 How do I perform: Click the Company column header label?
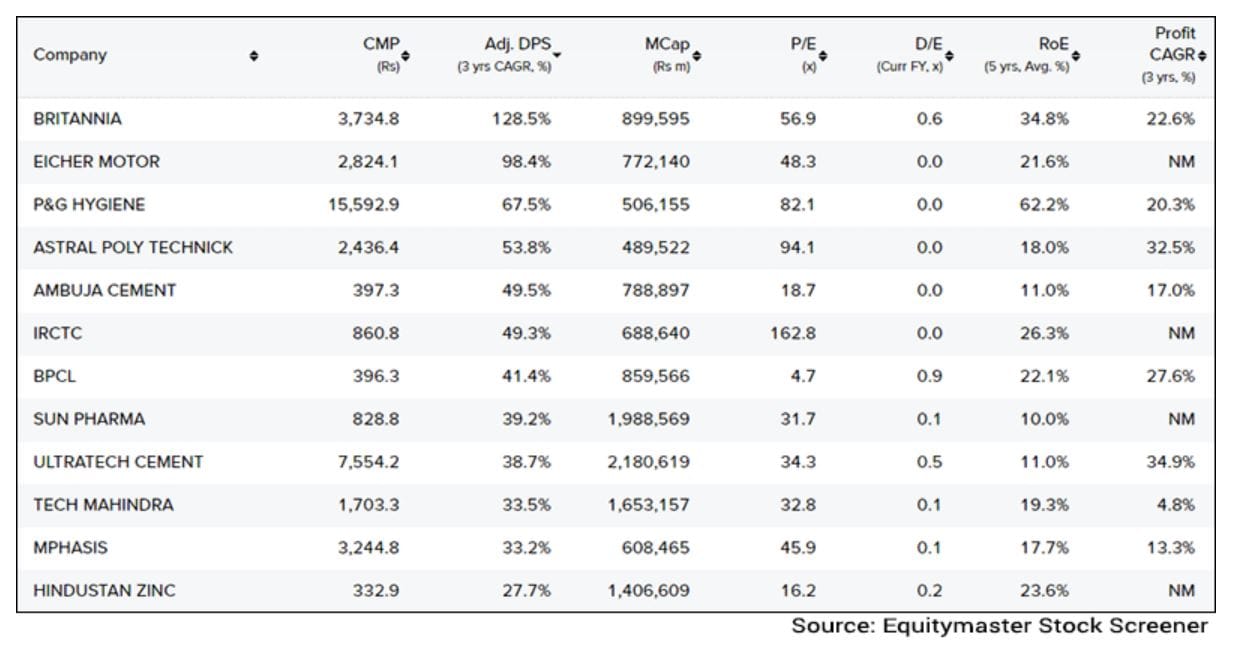70,55
